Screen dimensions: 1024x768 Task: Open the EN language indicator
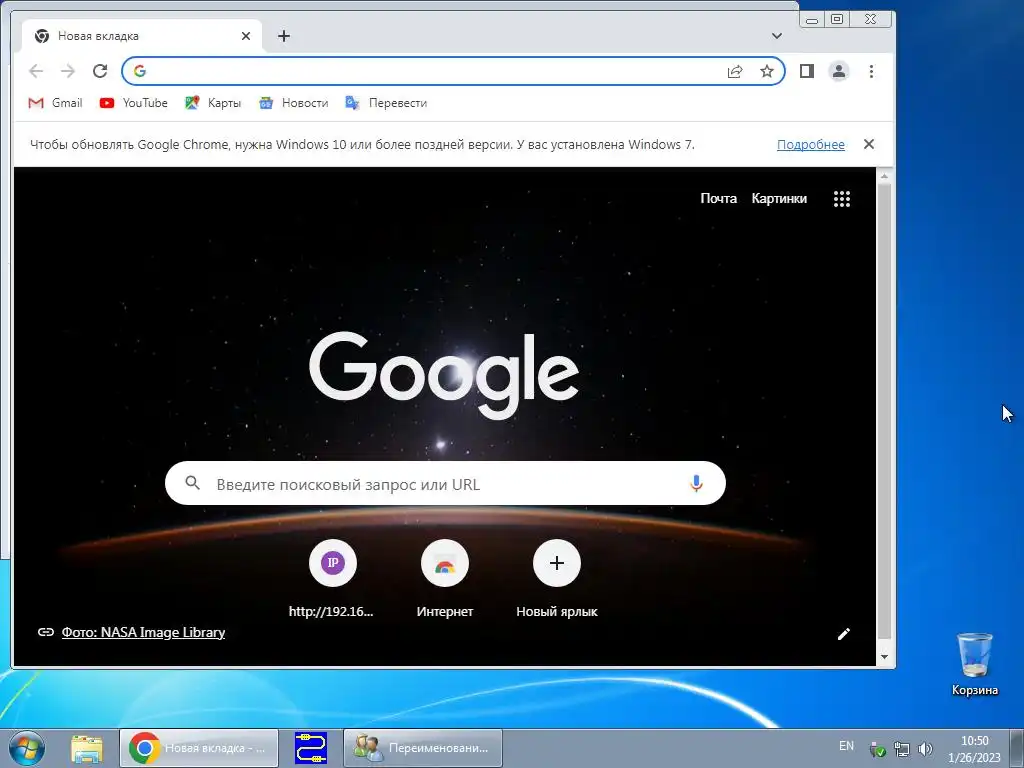click(x=846, y=746)
